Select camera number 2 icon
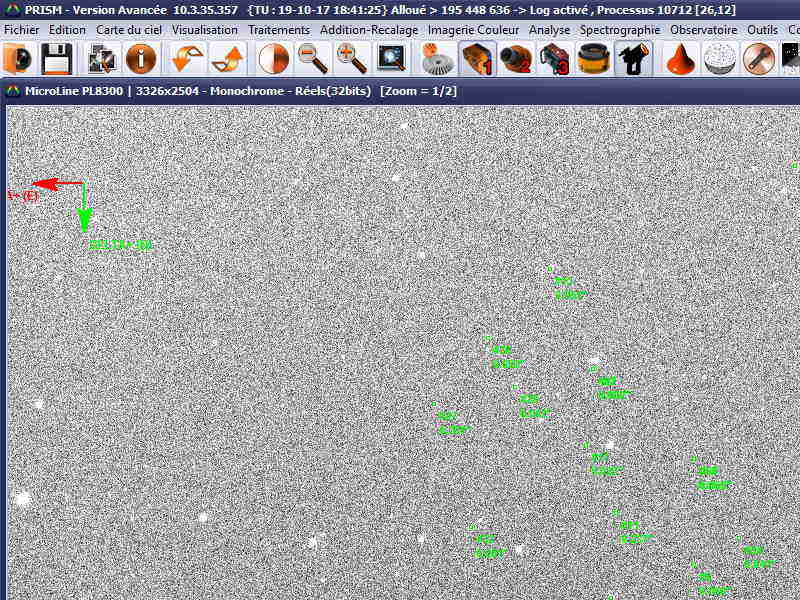The height and width of the screenshot is (600, 800). pos(515,60)
